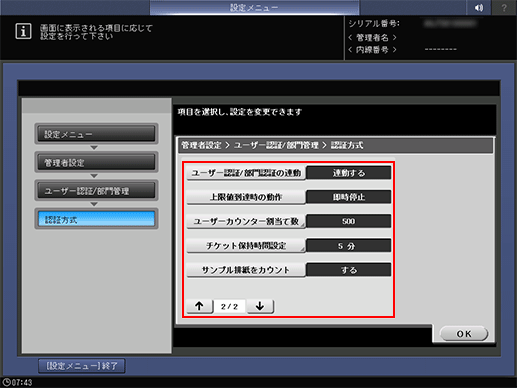517x388 pixels.
Task: Click the 07:43 time display
Action: pos(22,382)
